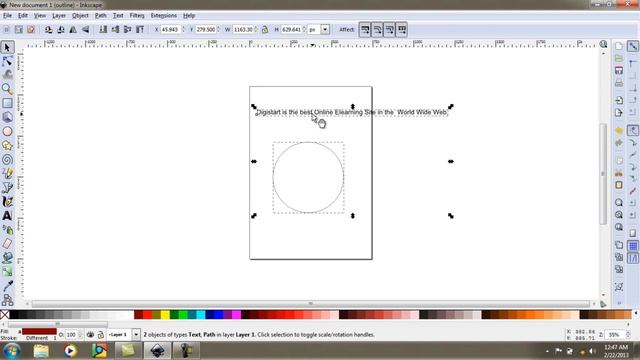Select the Rectangle tool
The image size is (640, 360).
[x=7, y=103]
